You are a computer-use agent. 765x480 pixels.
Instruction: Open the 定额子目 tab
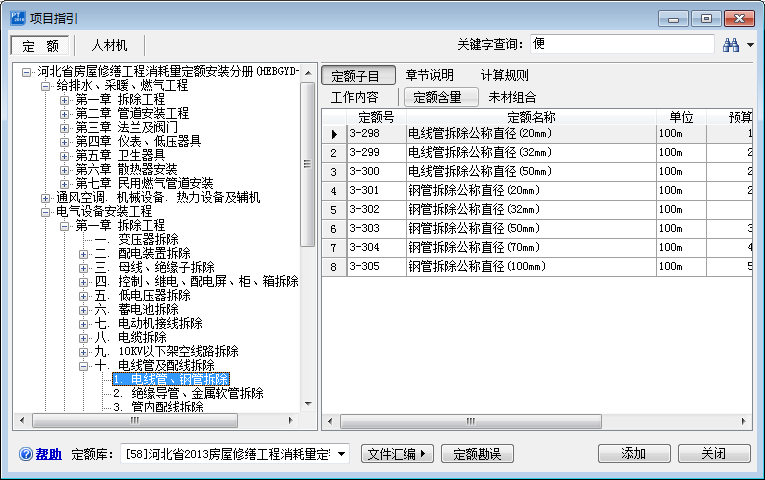click(358, 76)
